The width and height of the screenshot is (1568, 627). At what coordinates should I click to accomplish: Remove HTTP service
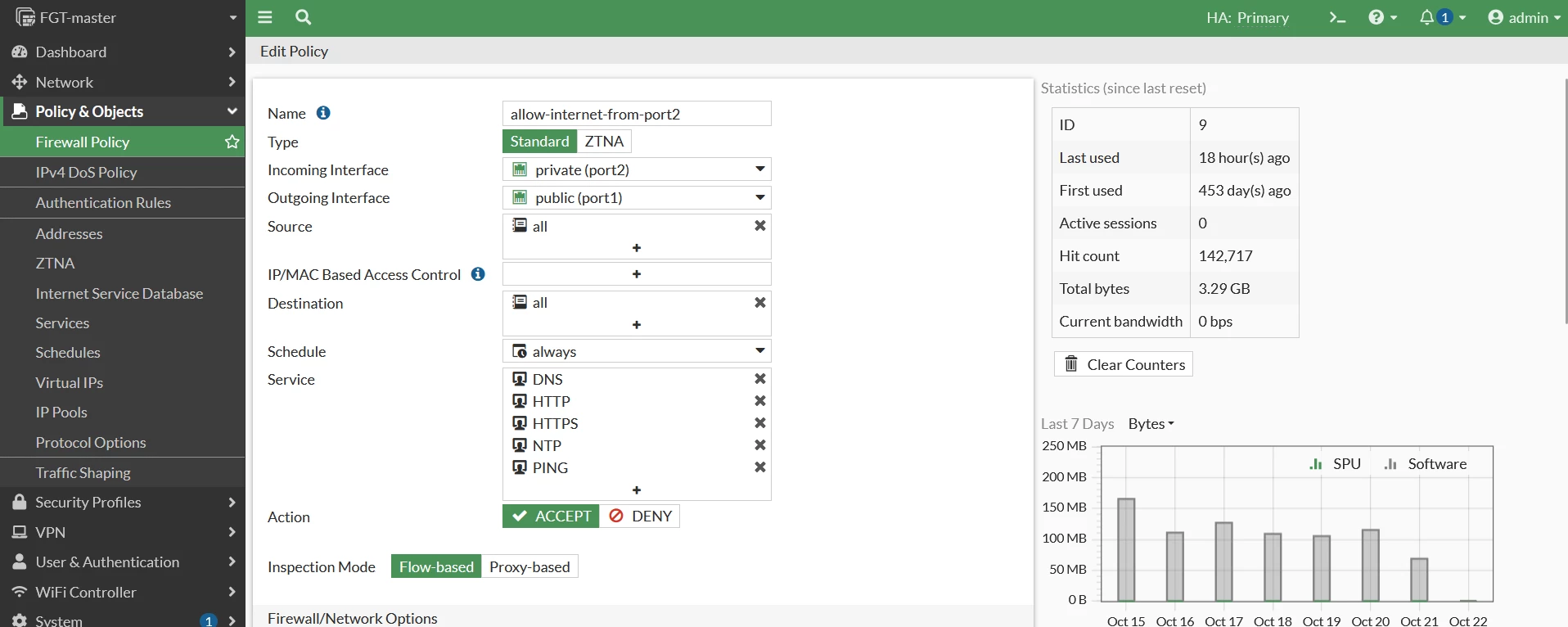[x=760, y=401]
